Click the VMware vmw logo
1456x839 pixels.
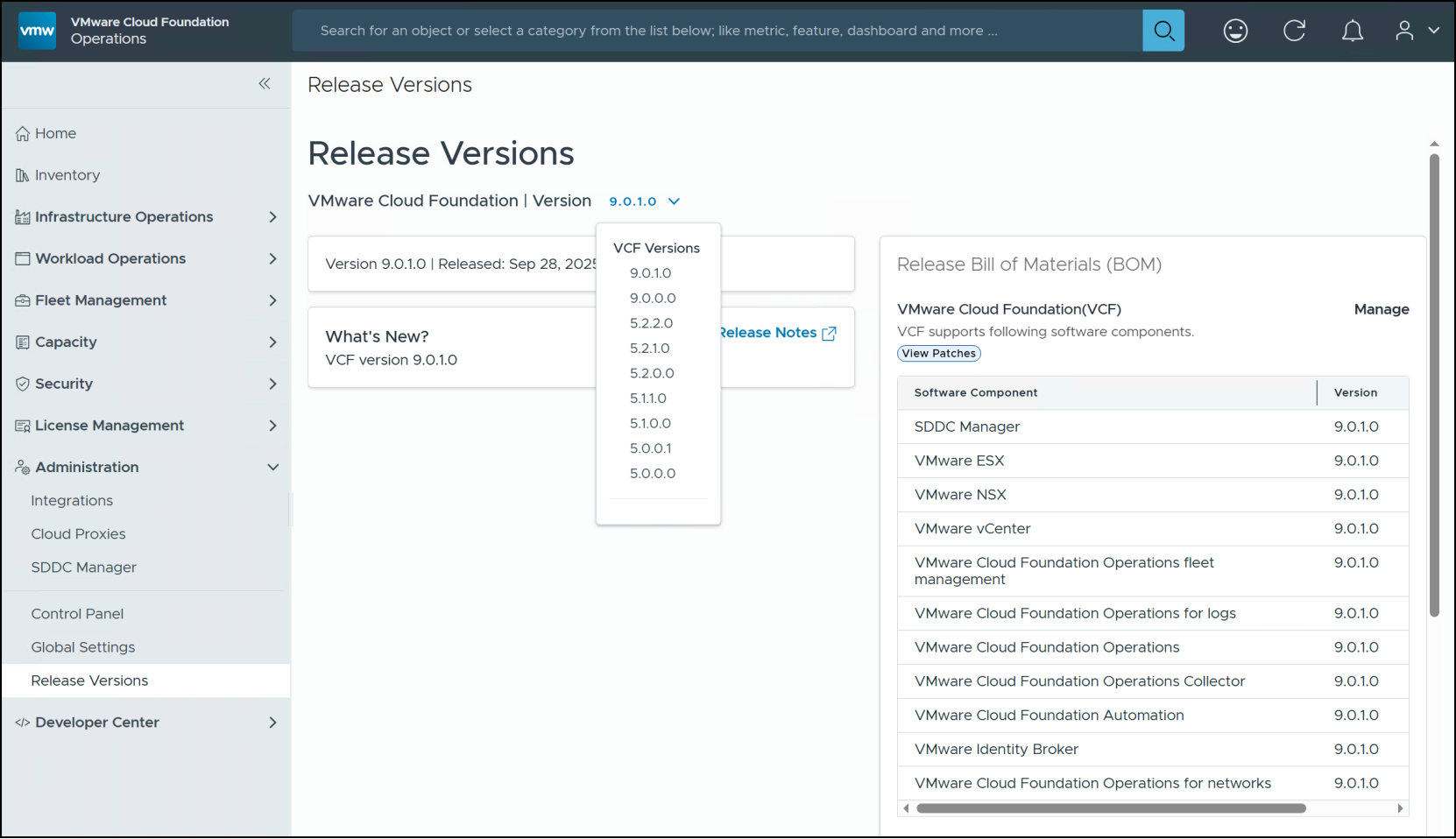tap(37, 31)
